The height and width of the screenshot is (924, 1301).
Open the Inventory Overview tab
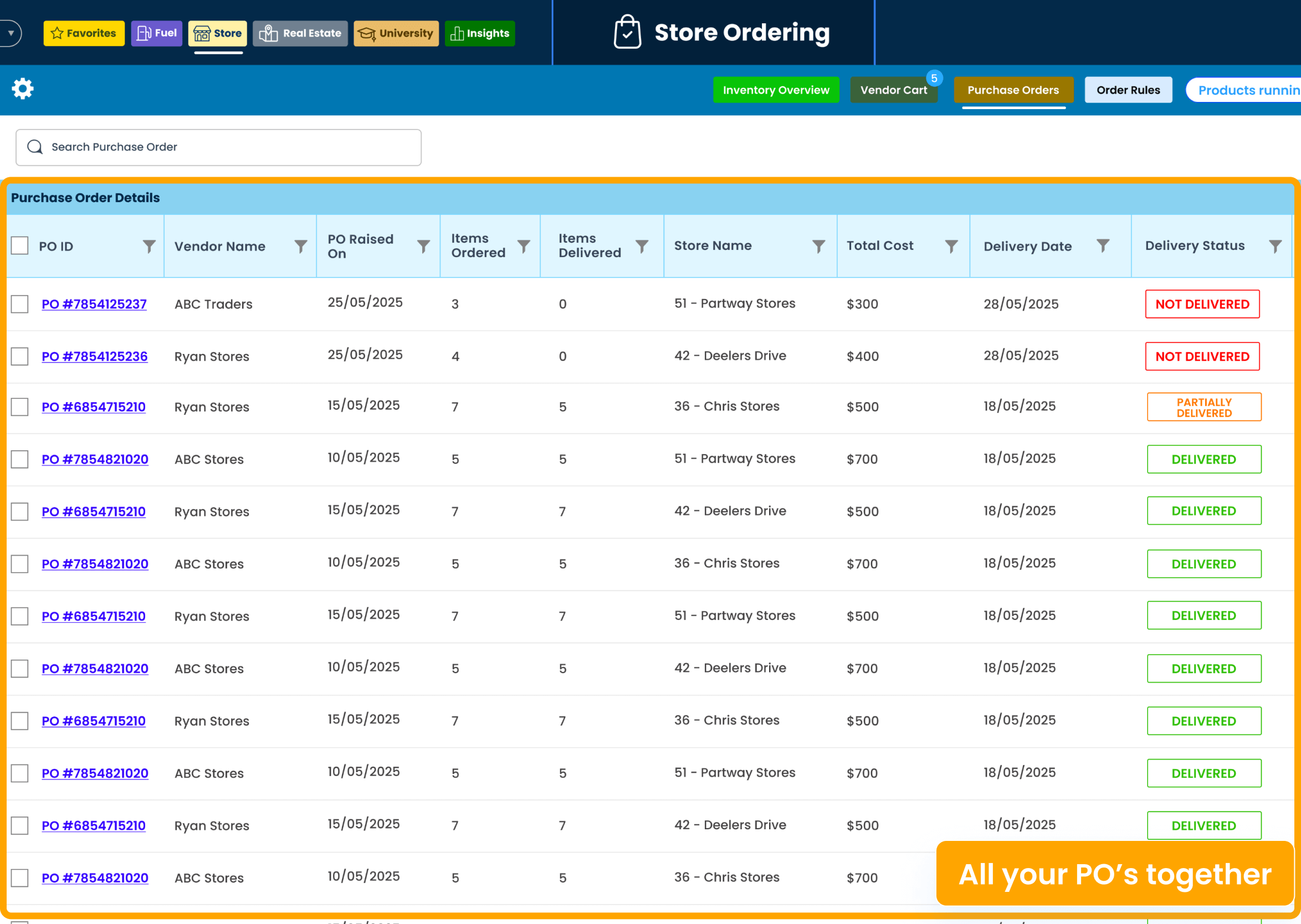[x=776, y=89]
